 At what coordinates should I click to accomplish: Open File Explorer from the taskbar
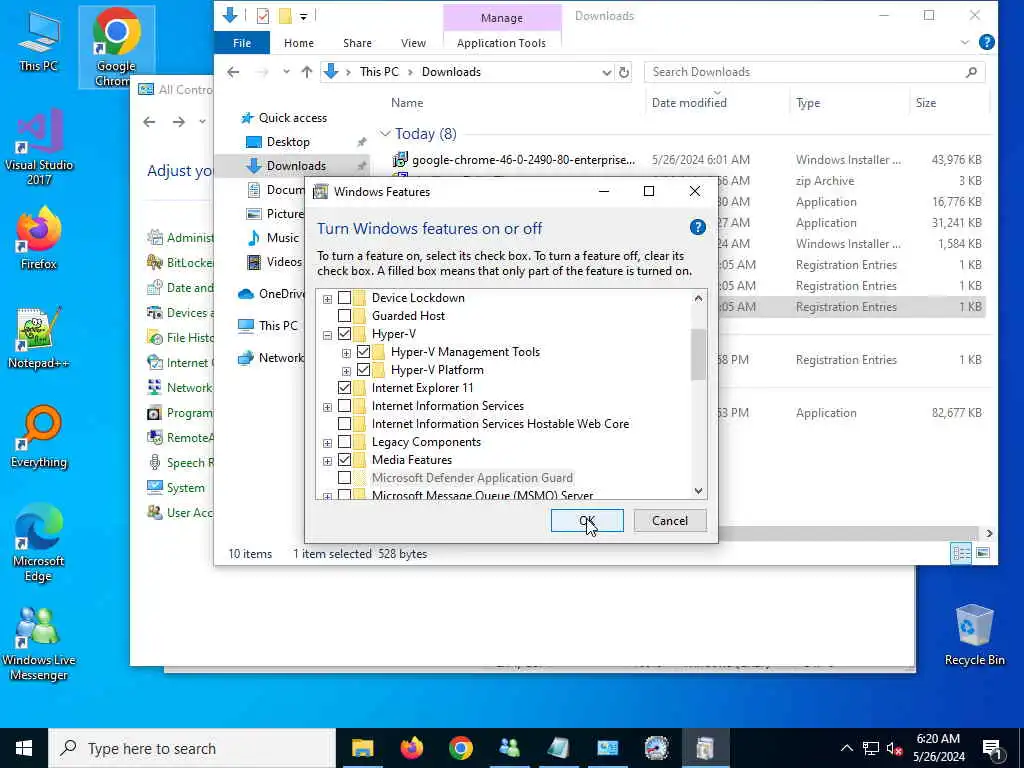pos(362,748)
